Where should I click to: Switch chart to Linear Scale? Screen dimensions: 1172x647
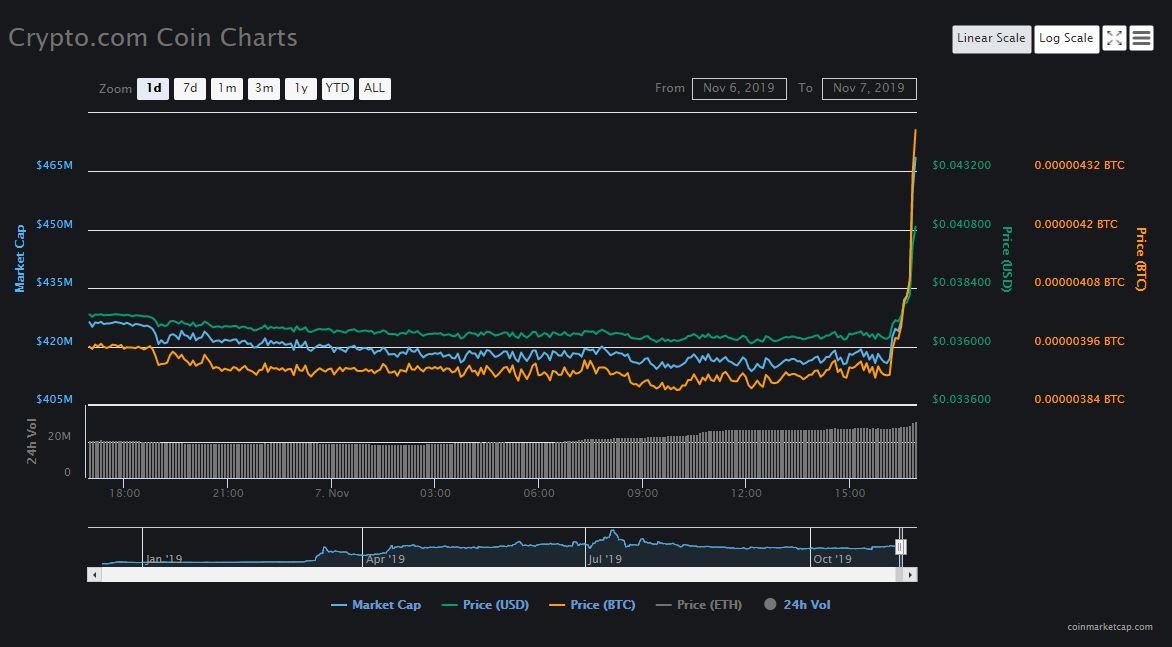click(991, 38)
